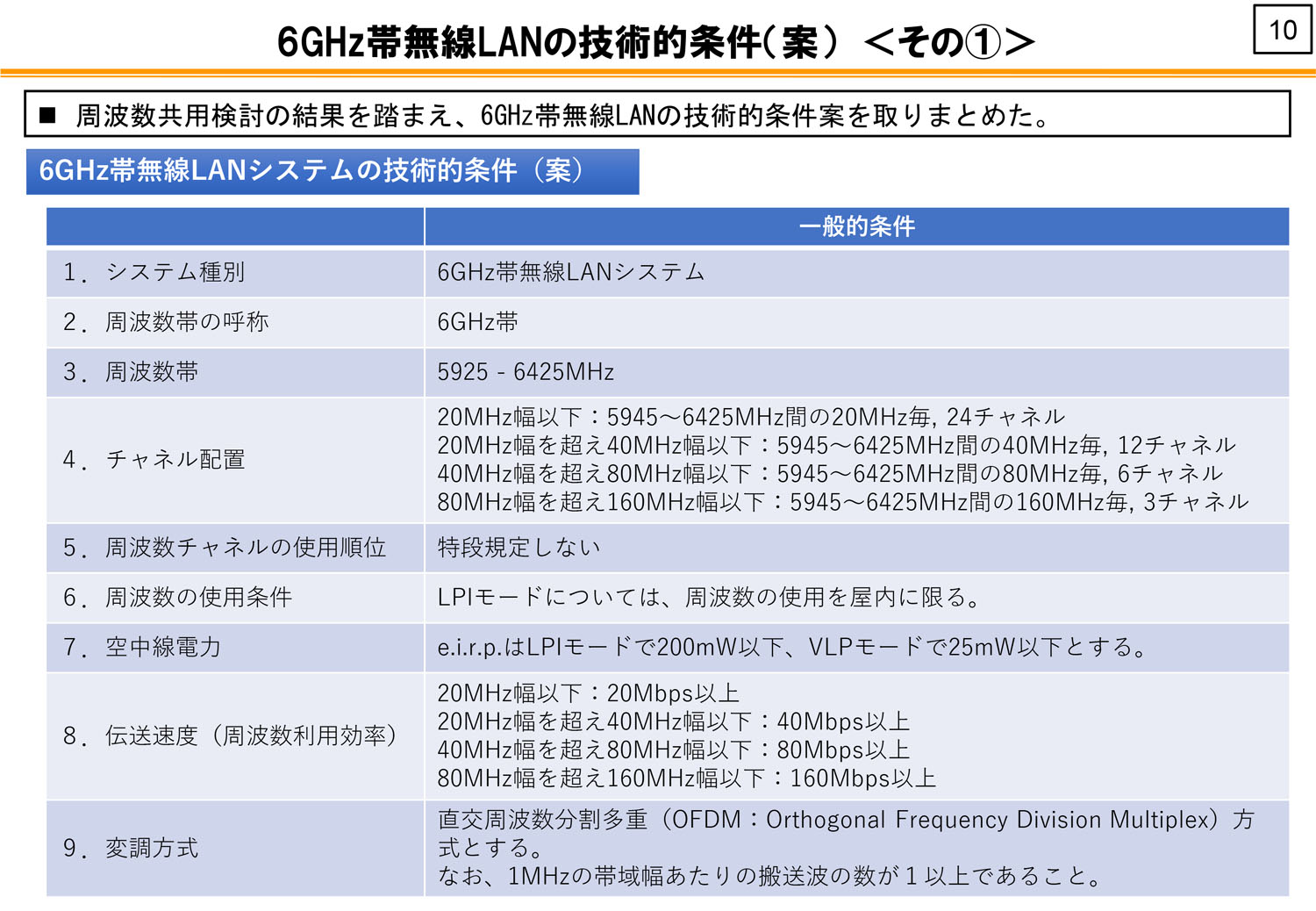Click the page number 10 box

(1282, 31)
